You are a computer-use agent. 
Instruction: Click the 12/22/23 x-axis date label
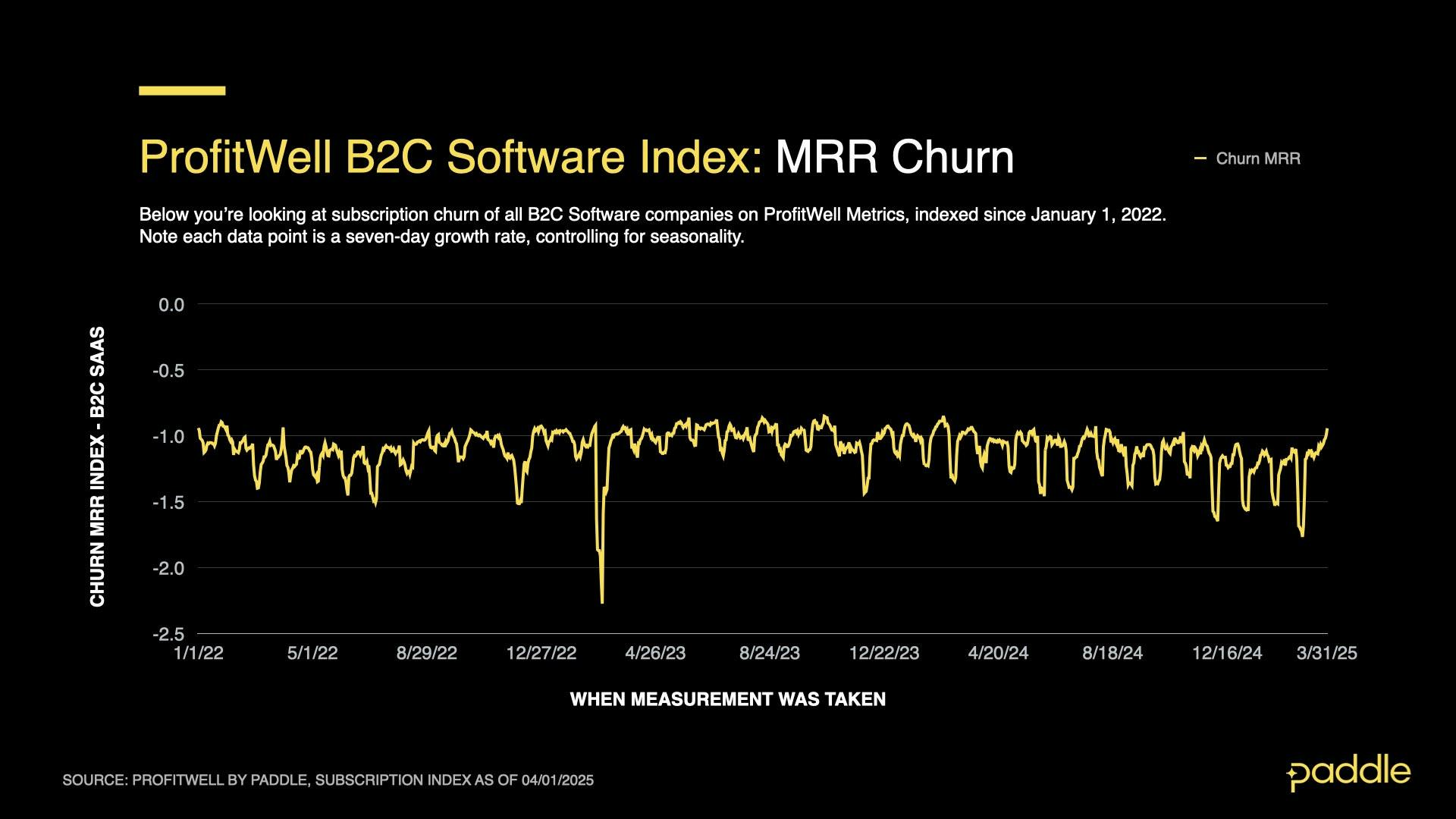pyautogui.click(x=883, y=653)
